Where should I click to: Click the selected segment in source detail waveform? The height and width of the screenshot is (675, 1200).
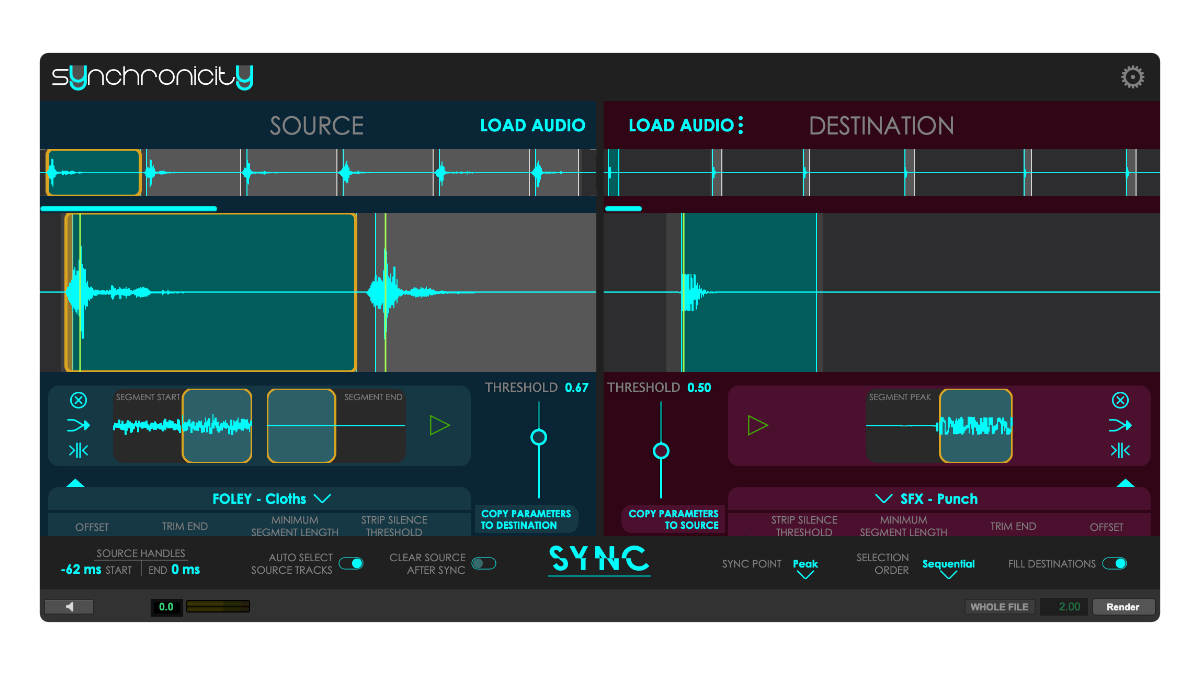pyautogui.click(x=210, y=292)
